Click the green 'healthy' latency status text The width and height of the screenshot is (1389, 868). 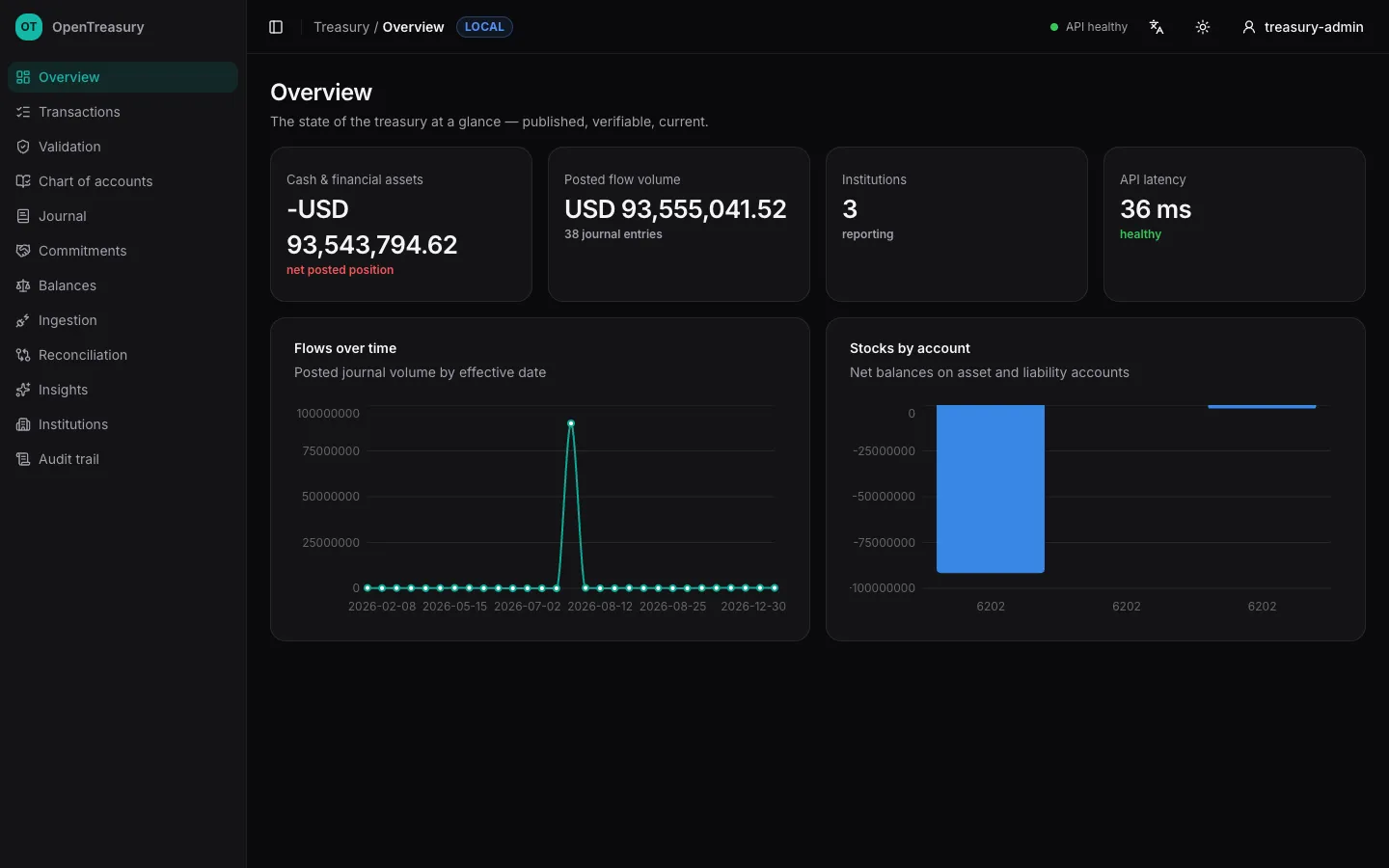(1140, 234)
